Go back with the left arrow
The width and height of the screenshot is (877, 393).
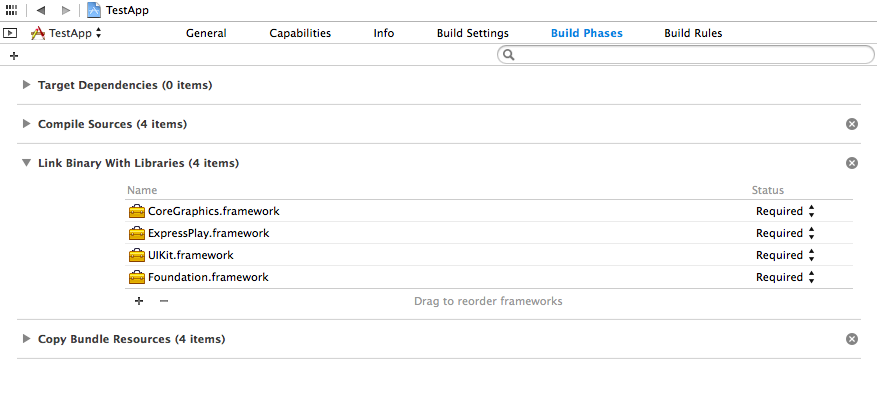[x=40, y=10]
